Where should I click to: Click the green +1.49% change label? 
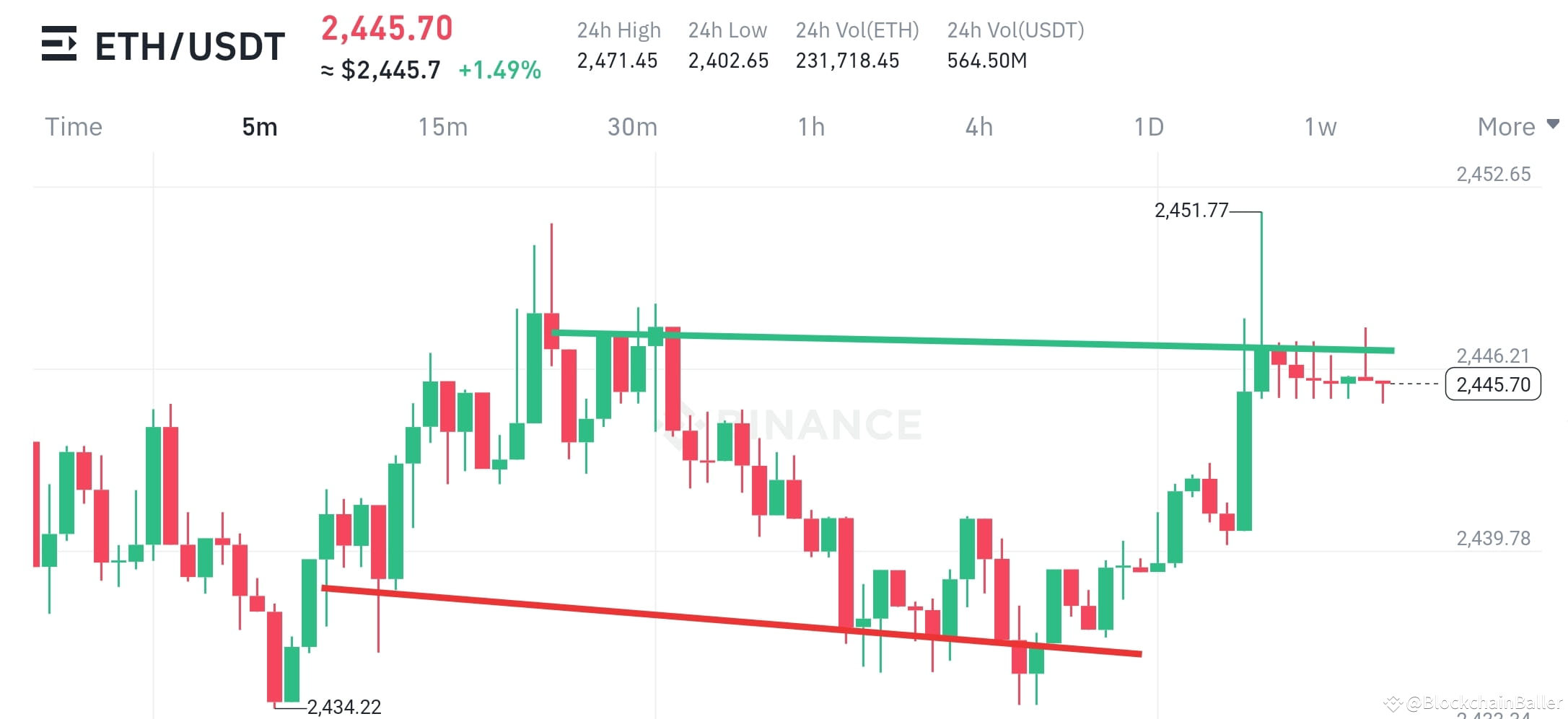click(499, 70)
